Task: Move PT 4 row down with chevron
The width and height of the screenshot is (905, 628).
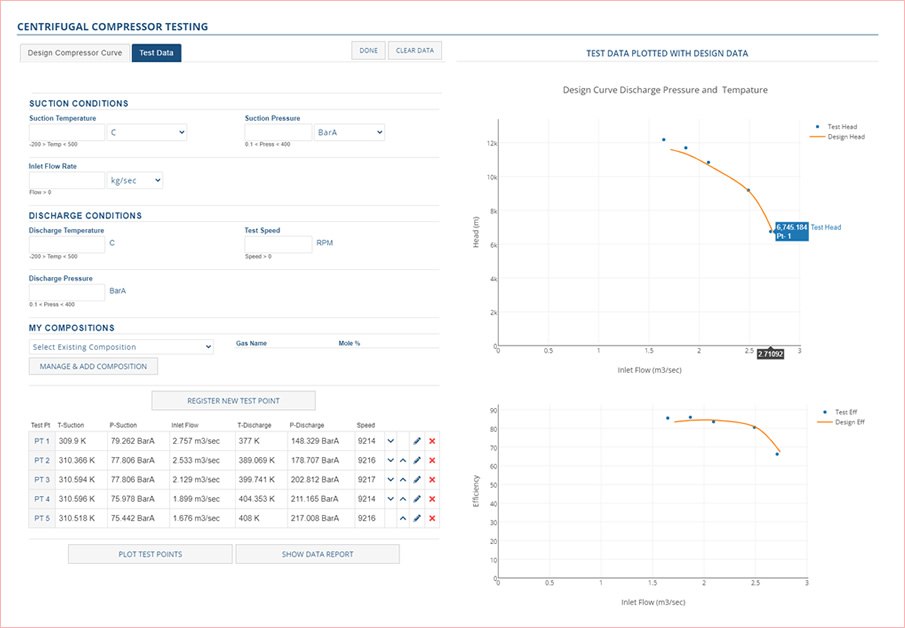Action: click(391, 499)
